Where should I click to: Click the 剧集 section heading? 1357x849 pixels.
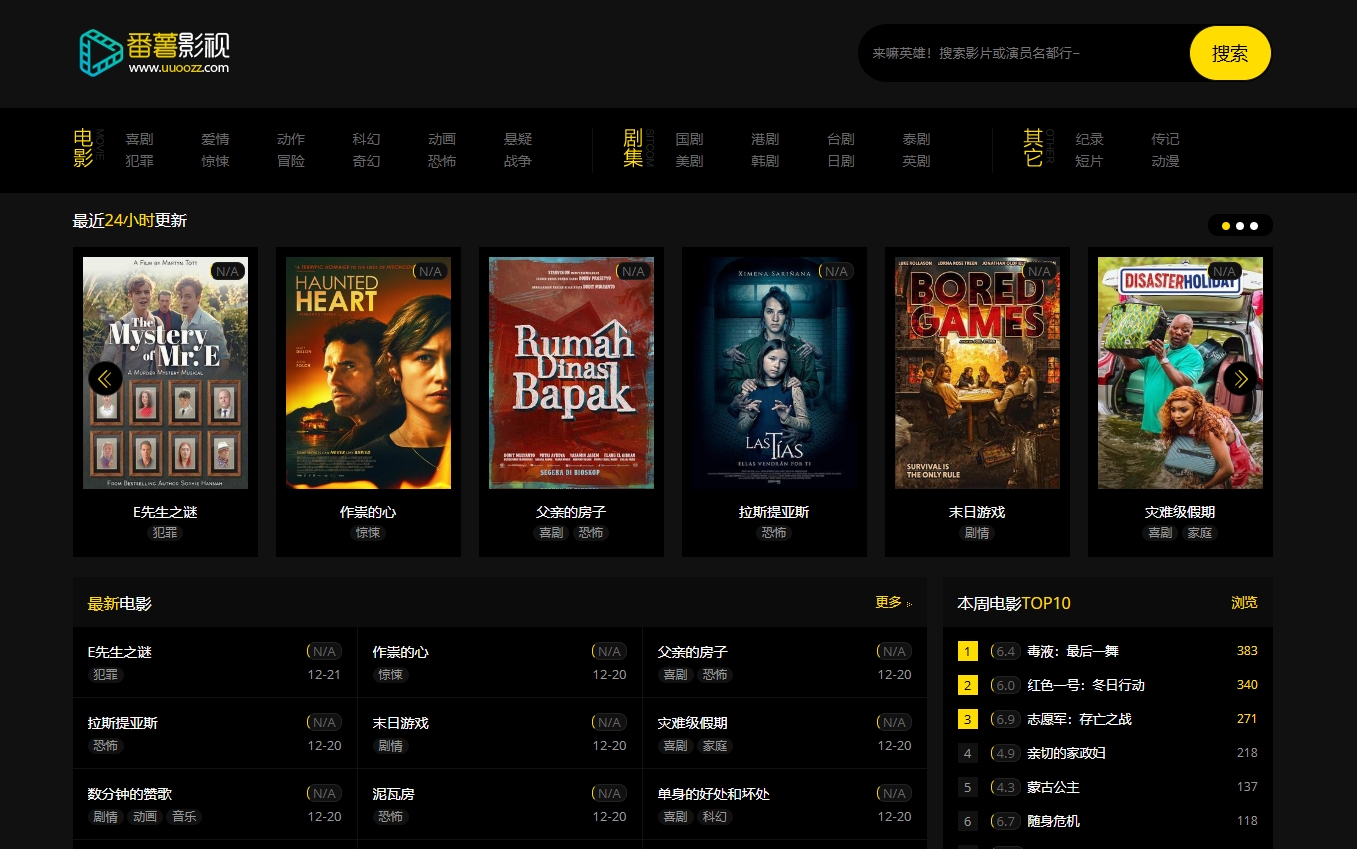point(633,148)
